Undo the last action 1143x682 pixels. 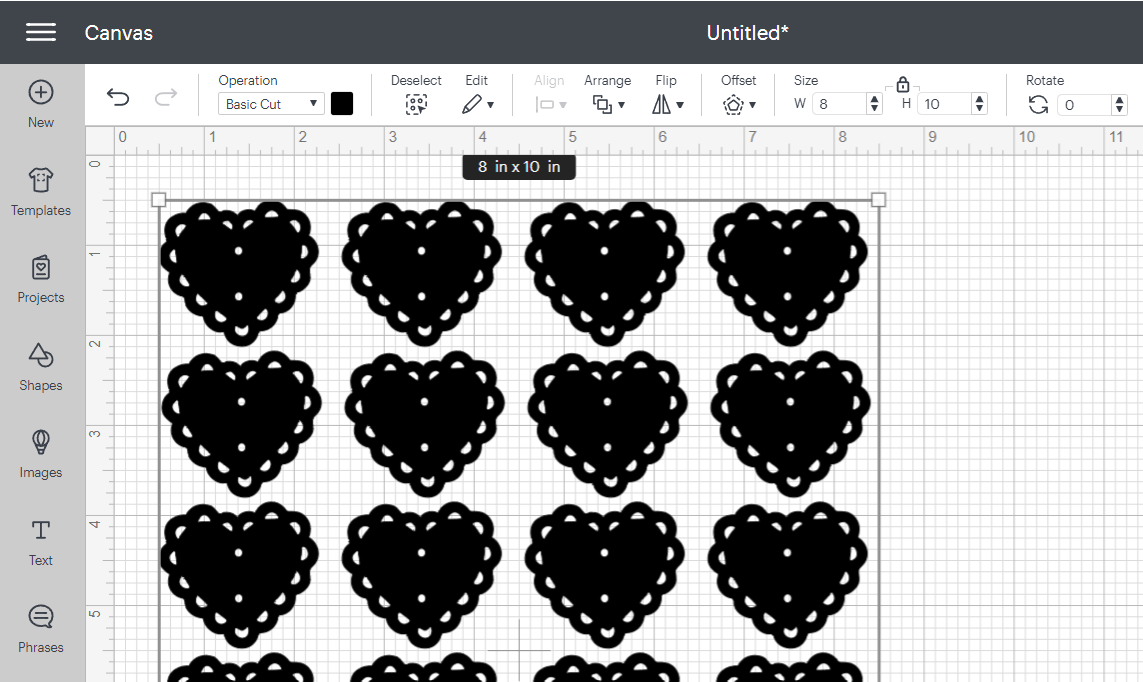click(118, 97)
